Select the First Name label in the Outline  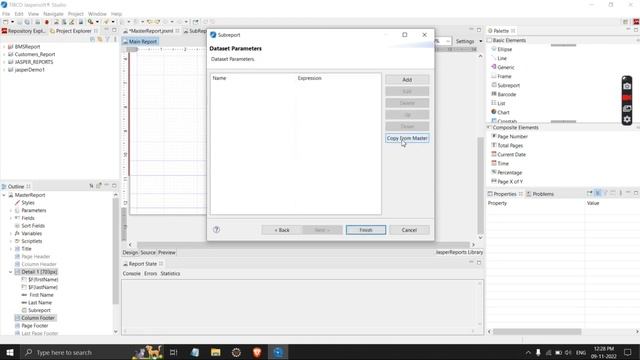point(41,295)
